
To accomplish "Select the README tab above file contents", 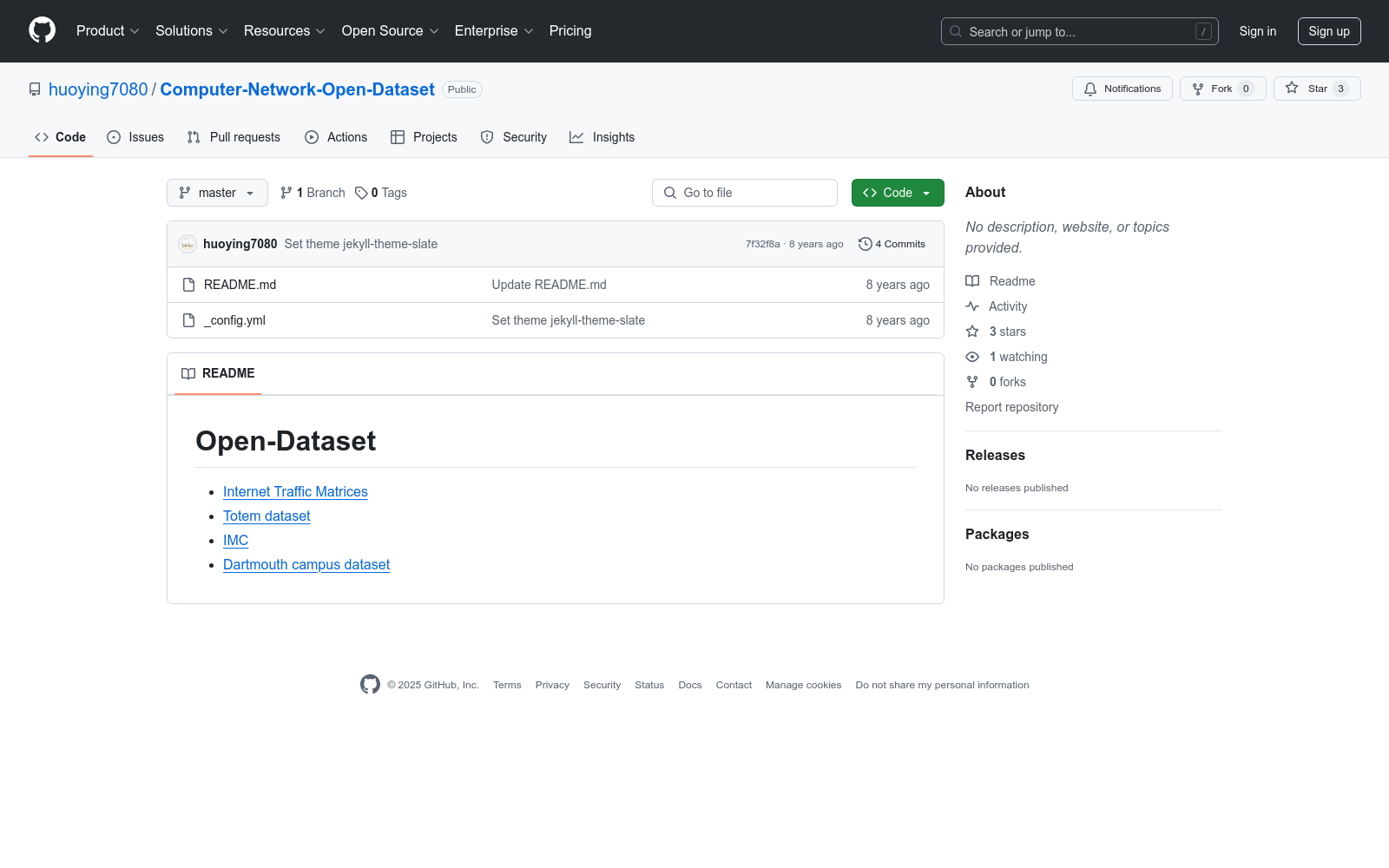I will (x=218, y=373).
